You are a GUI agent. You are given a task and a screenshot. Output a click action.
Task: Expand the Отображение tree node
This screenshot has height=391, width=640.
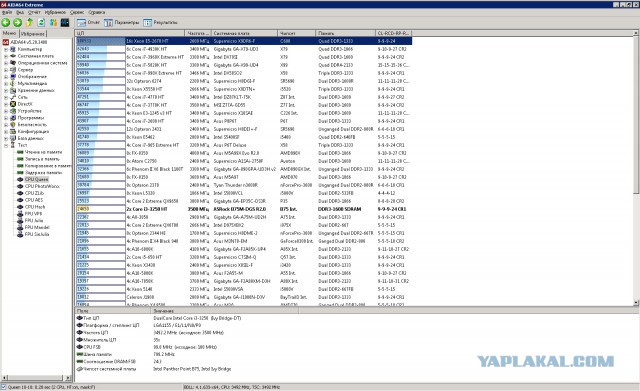6,77
